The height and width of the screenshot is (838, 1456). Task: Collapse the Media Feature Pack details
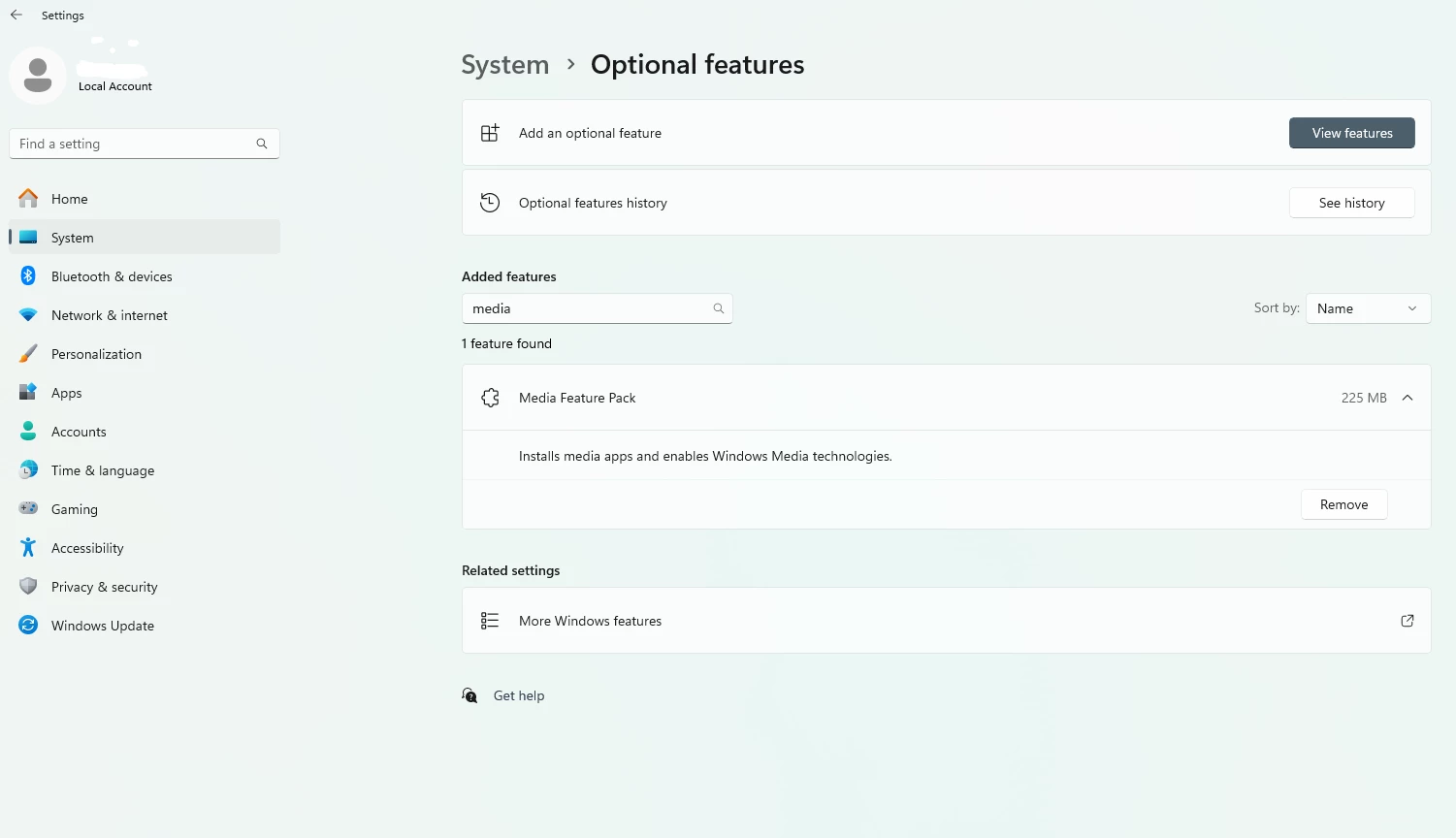(1407, 398)
